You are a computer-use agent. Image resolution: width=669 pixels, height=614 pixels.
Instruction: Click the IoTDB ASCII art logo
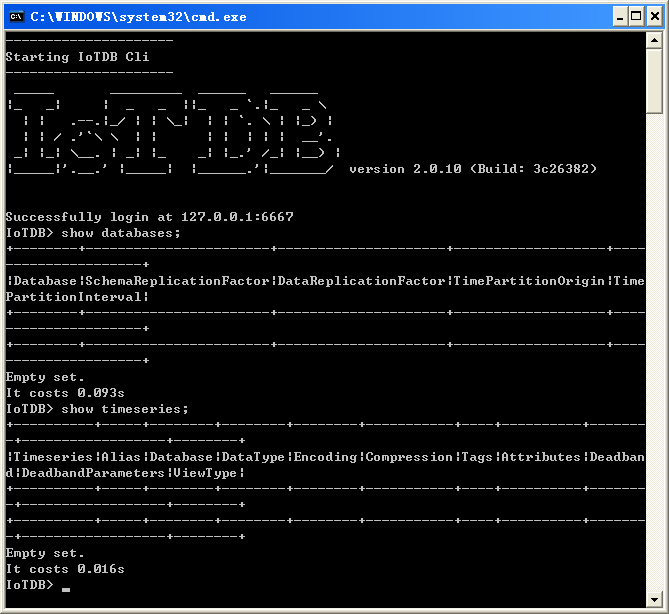click(173, 132)
